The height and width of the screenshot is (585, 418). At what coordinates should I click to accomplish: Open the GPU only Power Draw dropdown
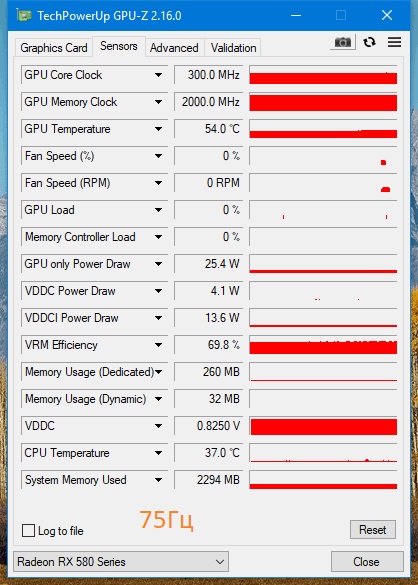coord(159,264)
